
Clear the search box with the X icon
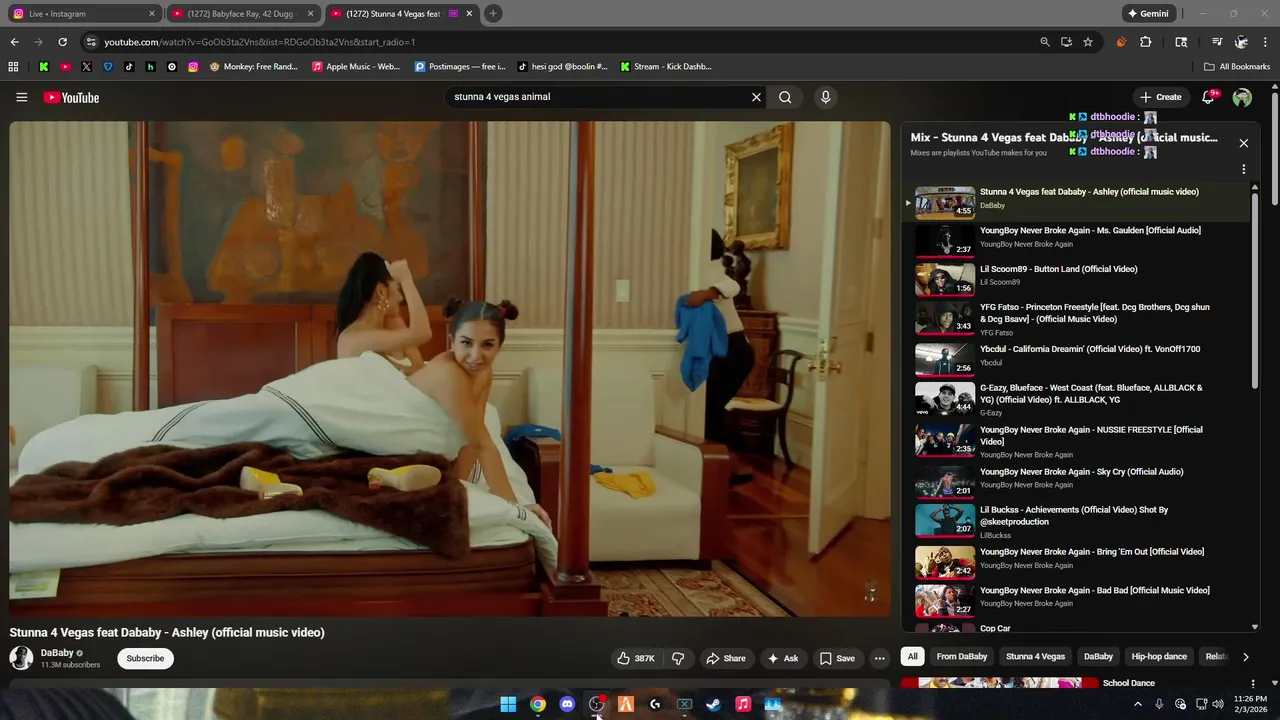pos(756,97)
